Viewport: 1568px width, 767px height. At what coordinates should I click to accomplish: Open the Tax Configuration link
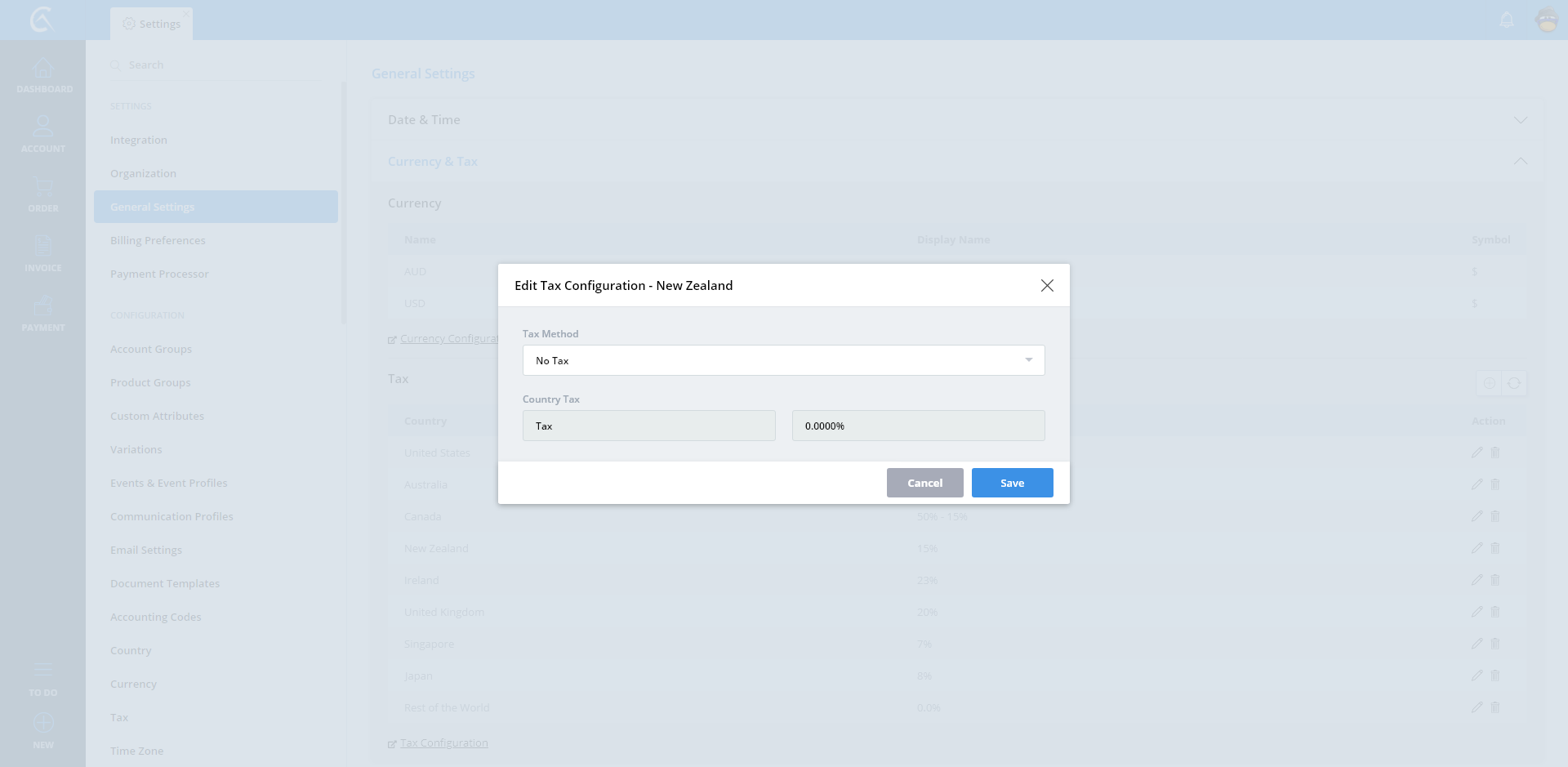click(x=443, y=743)
